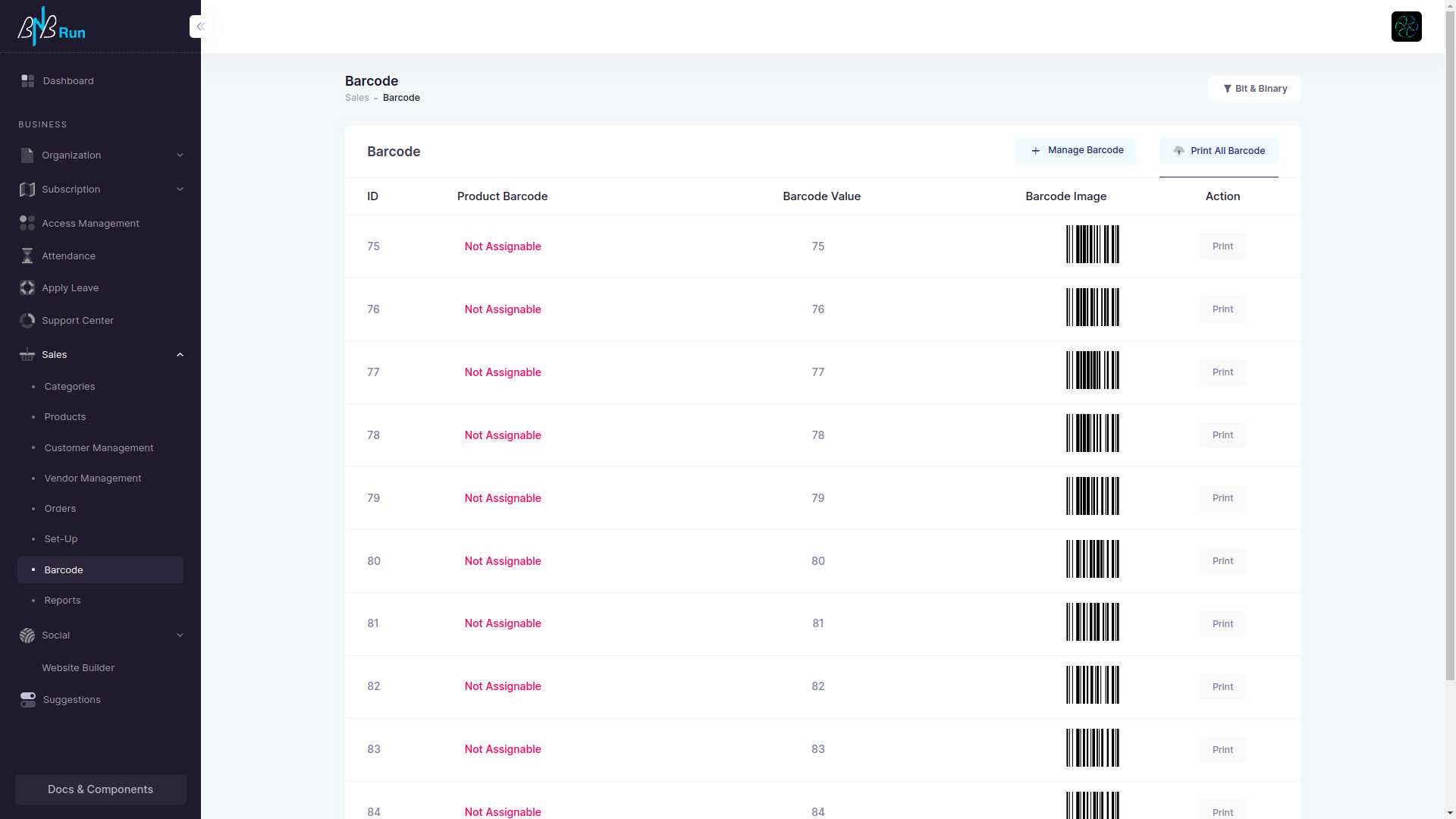
Task: Open the user profile avatar
Action: [1406, 27]
